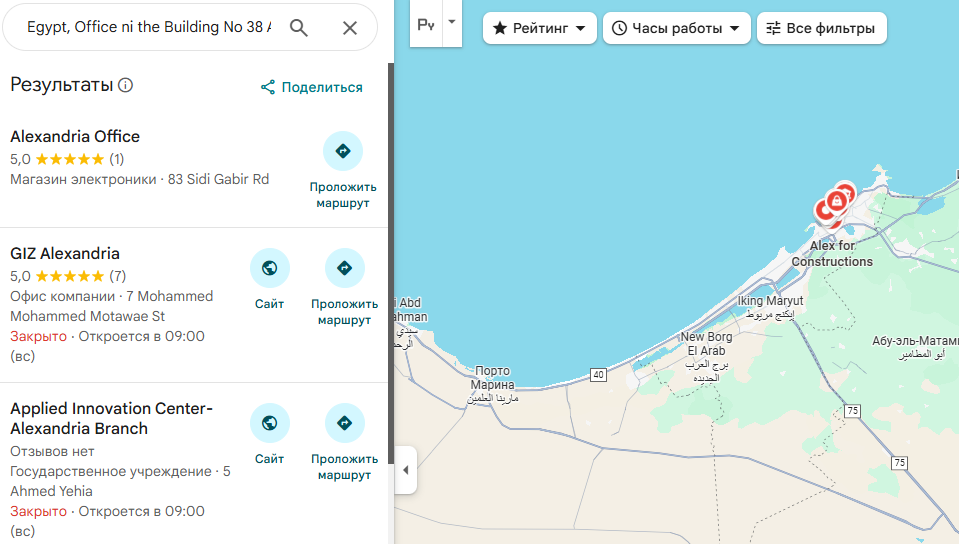The width and height of the screenshot is (959, 544).
Task: Click the Результаты heading
Action: [62, 84]
